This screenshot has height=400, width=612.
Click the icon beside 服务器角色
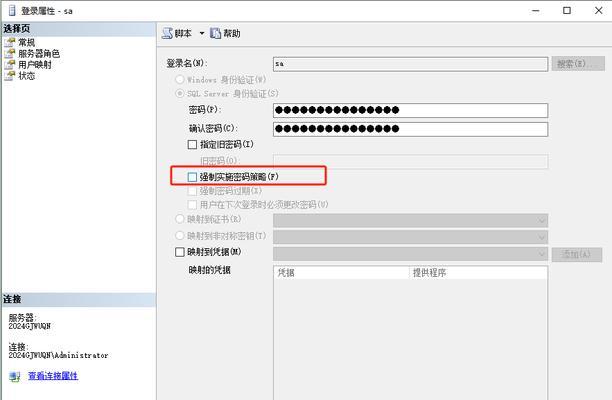[x=10, y=53]
